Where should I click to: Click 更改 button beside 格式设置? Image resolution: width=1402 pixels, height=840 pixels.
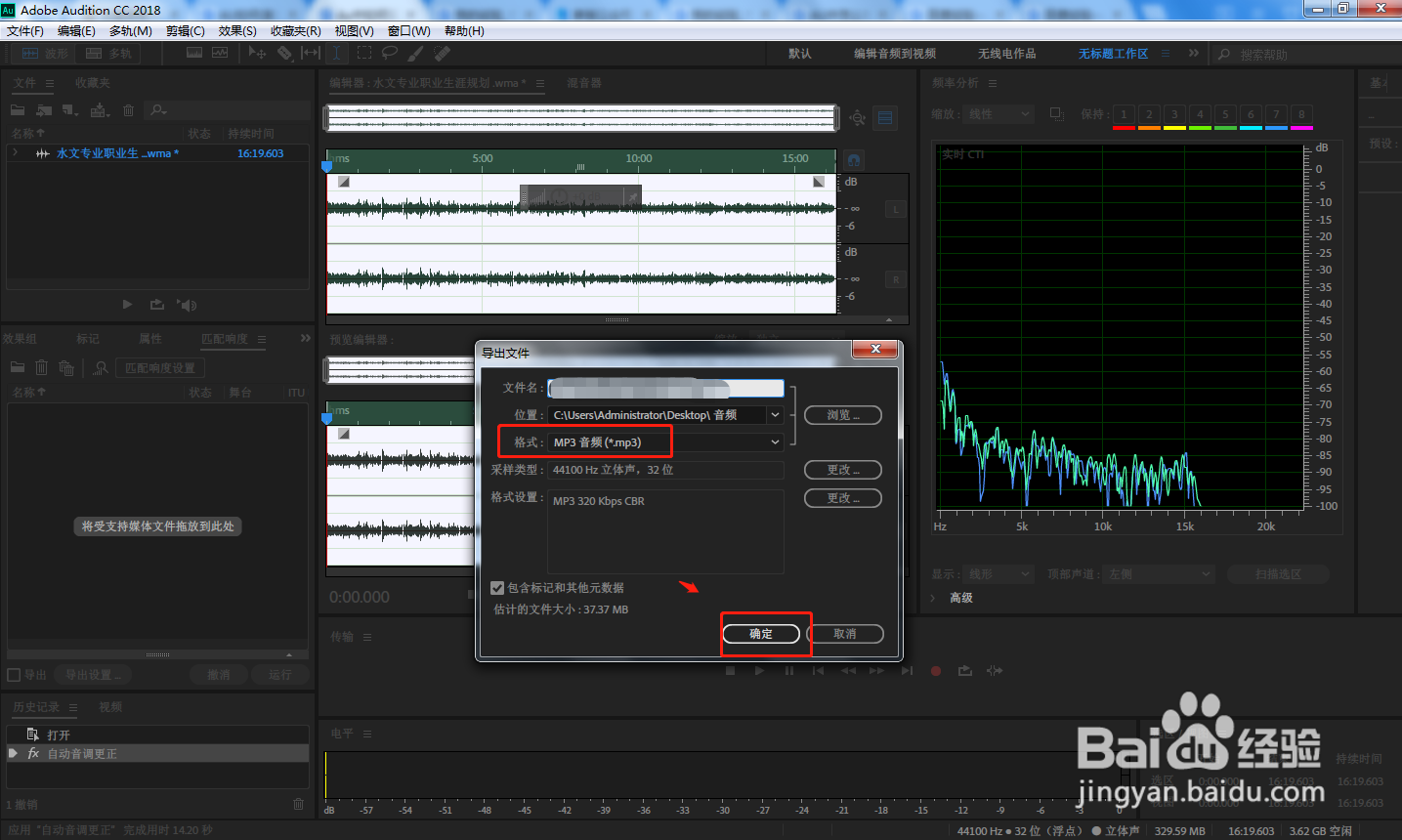[843, 498]
